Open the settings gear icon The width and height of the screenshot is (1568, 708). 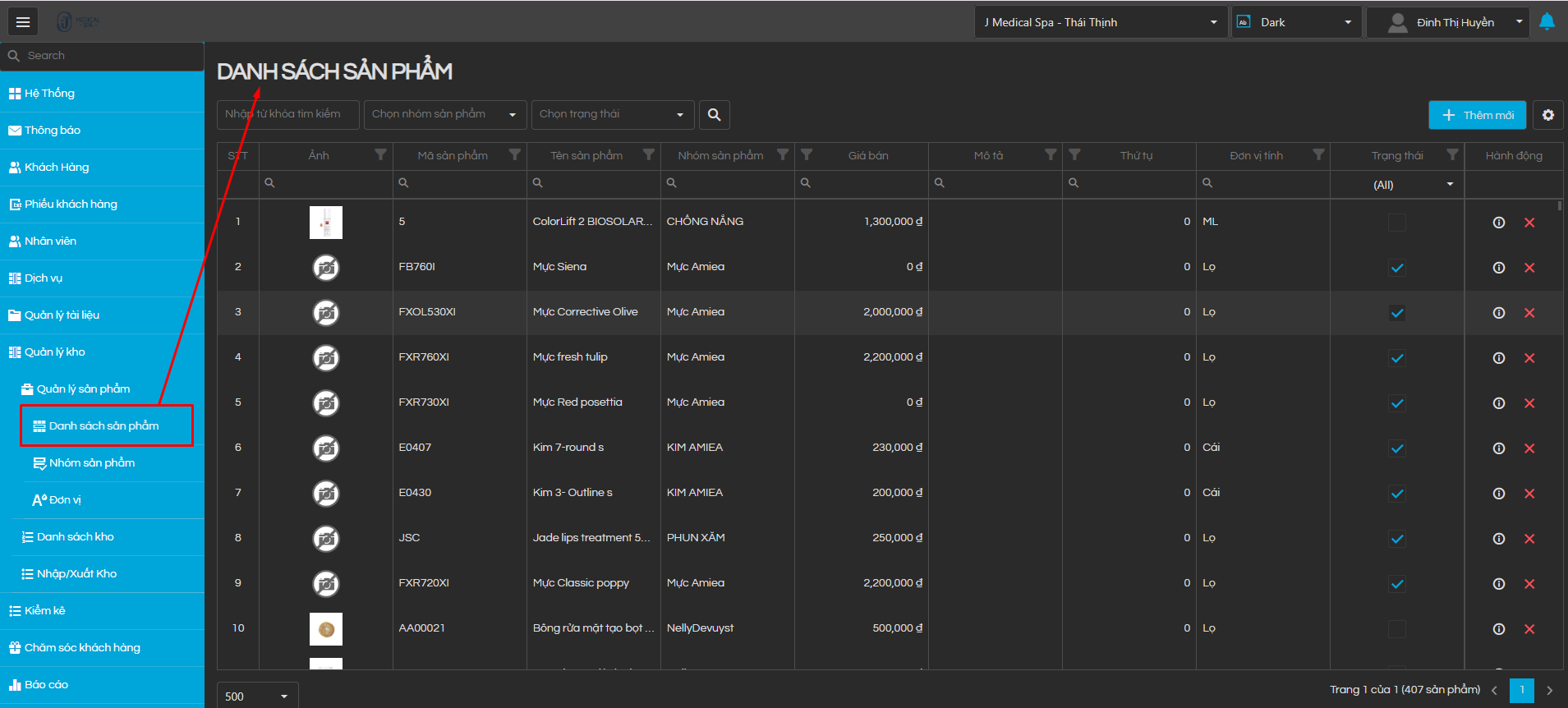[x=1547, y=115]
